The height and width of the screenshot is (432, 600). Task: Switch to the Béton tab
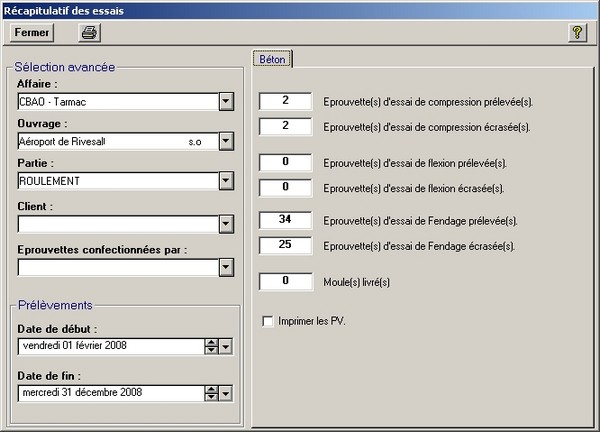(x=272, y=59)
